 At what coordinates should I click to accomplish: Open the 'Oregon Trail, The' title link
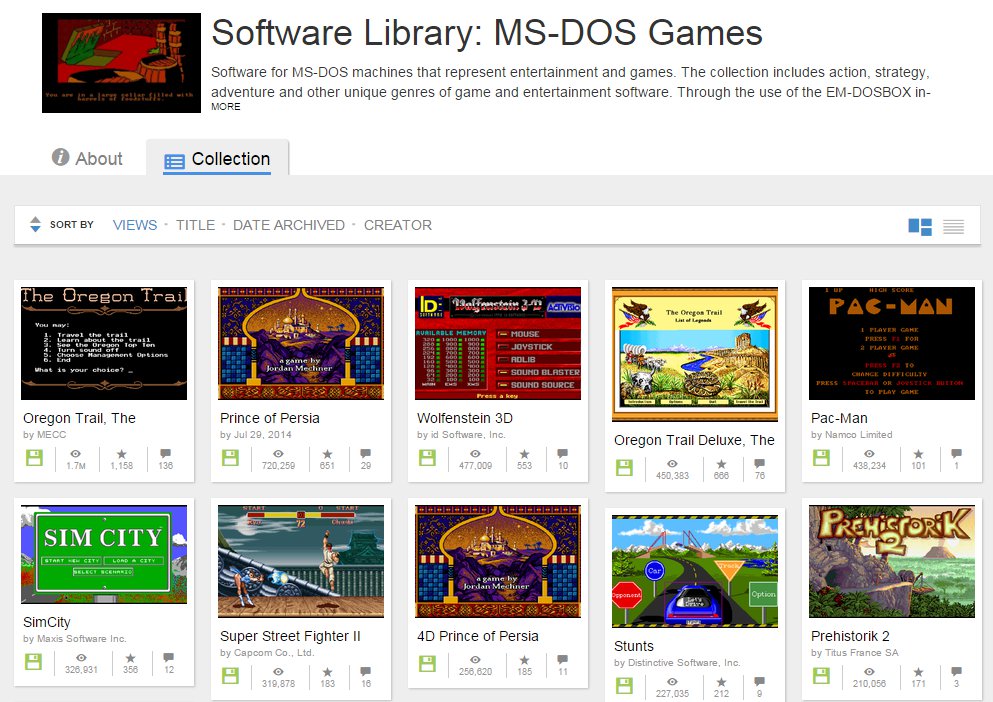(79, 418)
